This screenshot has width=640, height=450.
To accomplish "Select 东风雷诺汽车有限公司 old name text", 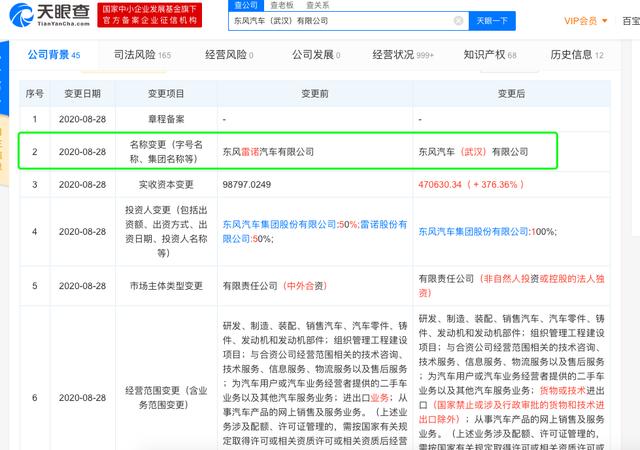I will point(268,152).
